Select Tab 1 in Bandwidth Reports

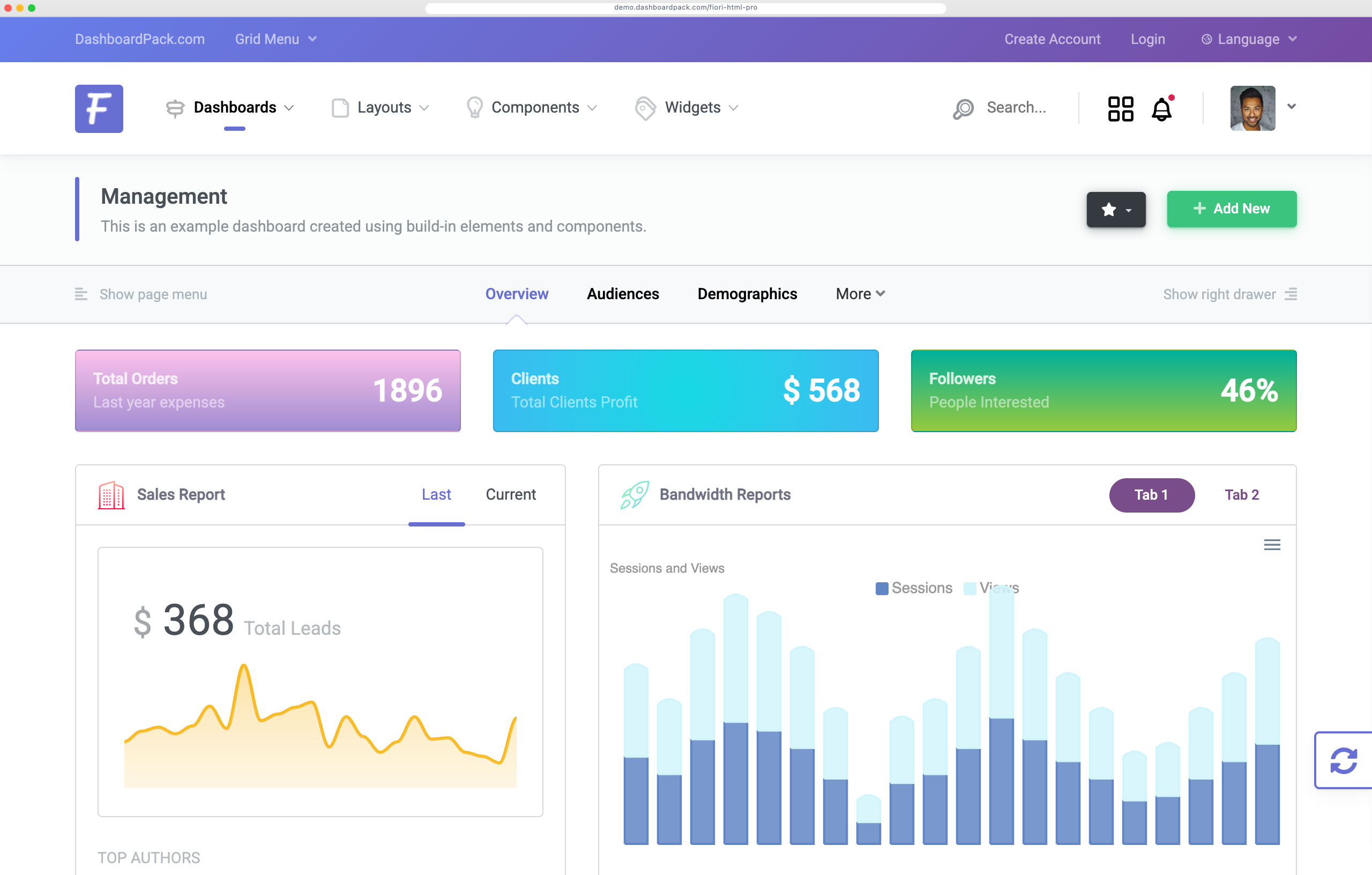pyautogui.click(x=1152, y=495)
